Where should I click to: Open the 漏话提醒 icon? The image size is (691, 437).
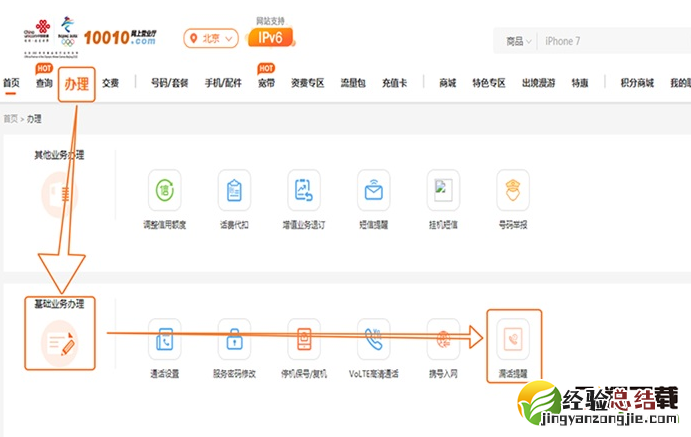513,339
